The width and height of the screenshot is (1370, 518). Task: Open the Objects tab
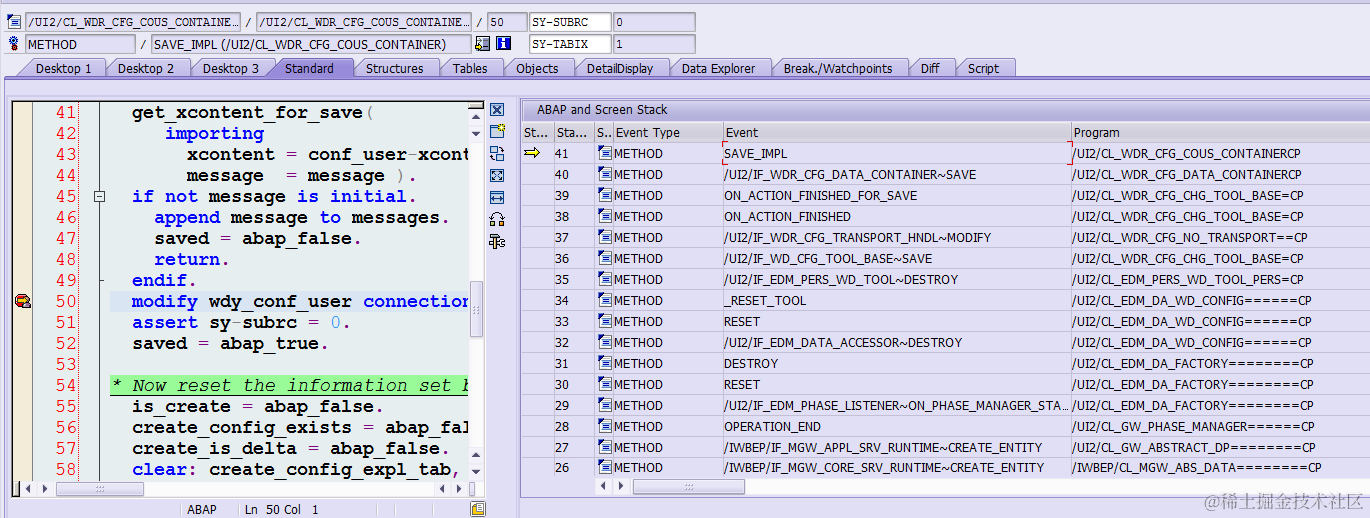[537, 68]
